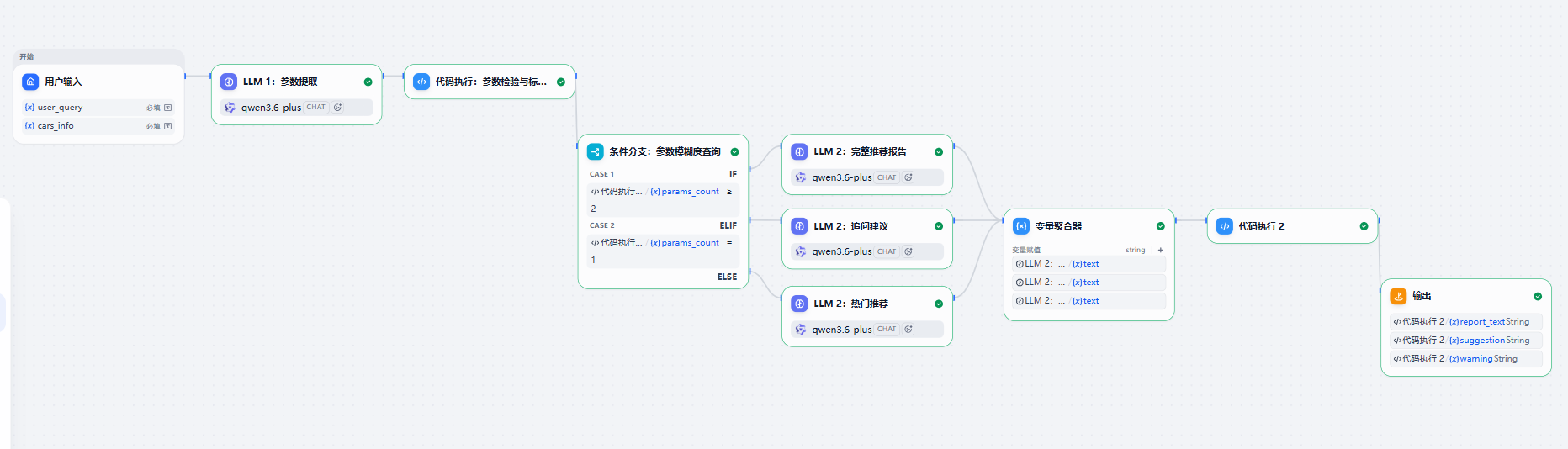Select the 代码执行 2 node title
The height and width of the screenshot is (449, 1568).
click(x=1261, y=226)
